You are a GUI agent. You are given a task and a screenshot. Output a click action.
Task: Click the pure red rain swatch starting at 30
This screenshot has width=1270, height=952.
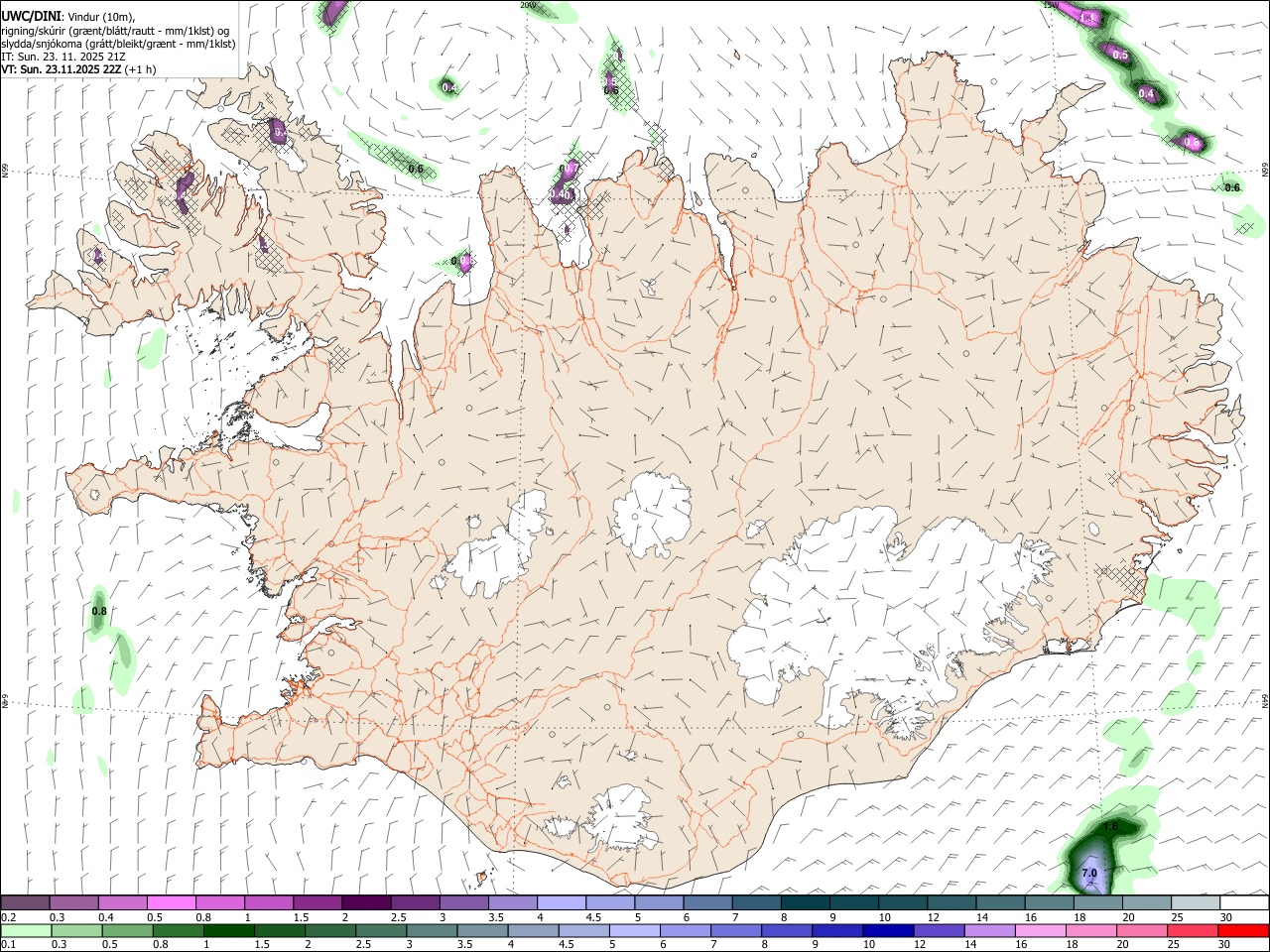coord(1243,930)
